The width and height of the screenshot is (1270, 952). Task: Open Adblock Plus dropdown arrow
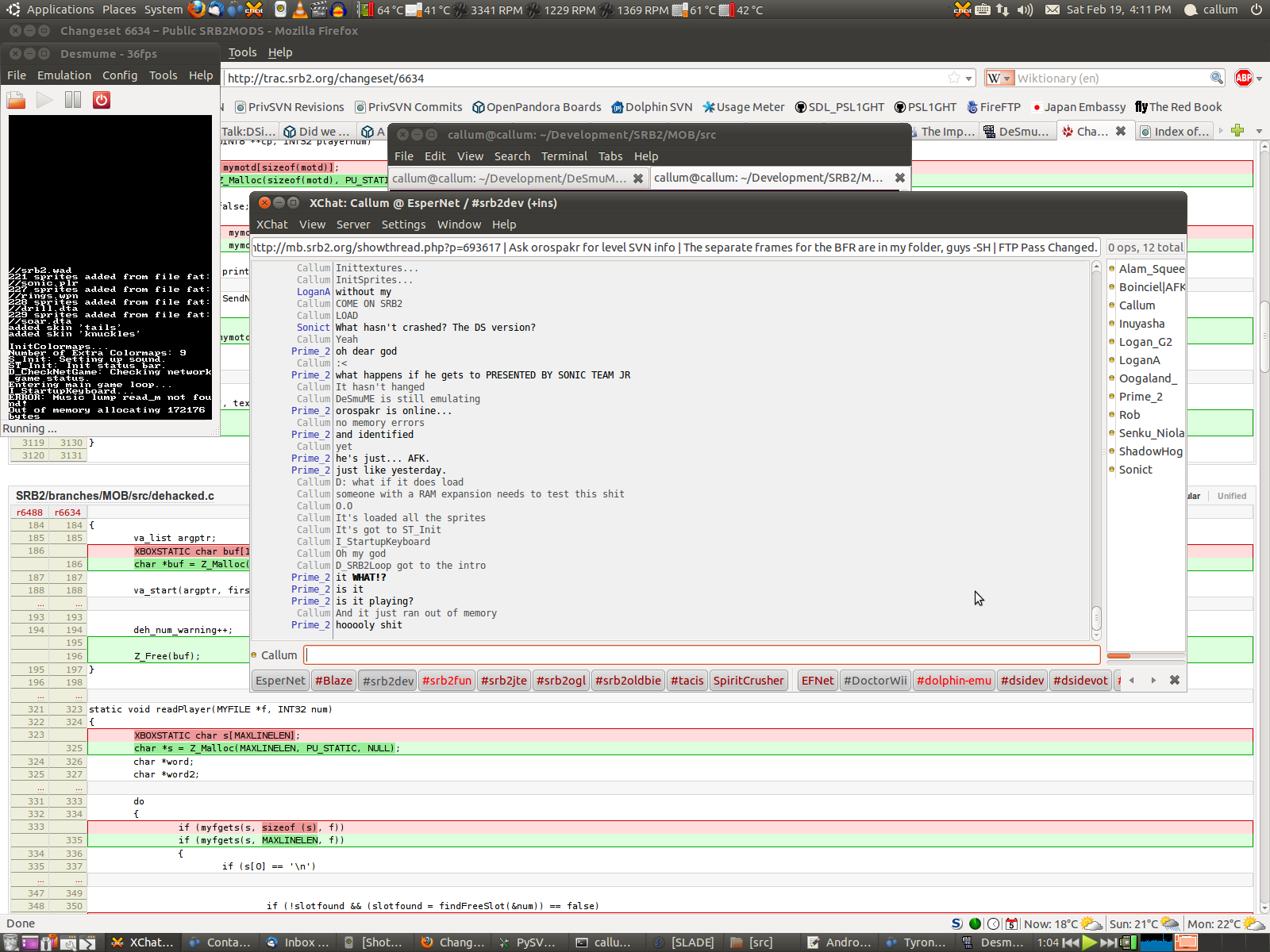click(1259, 79)
